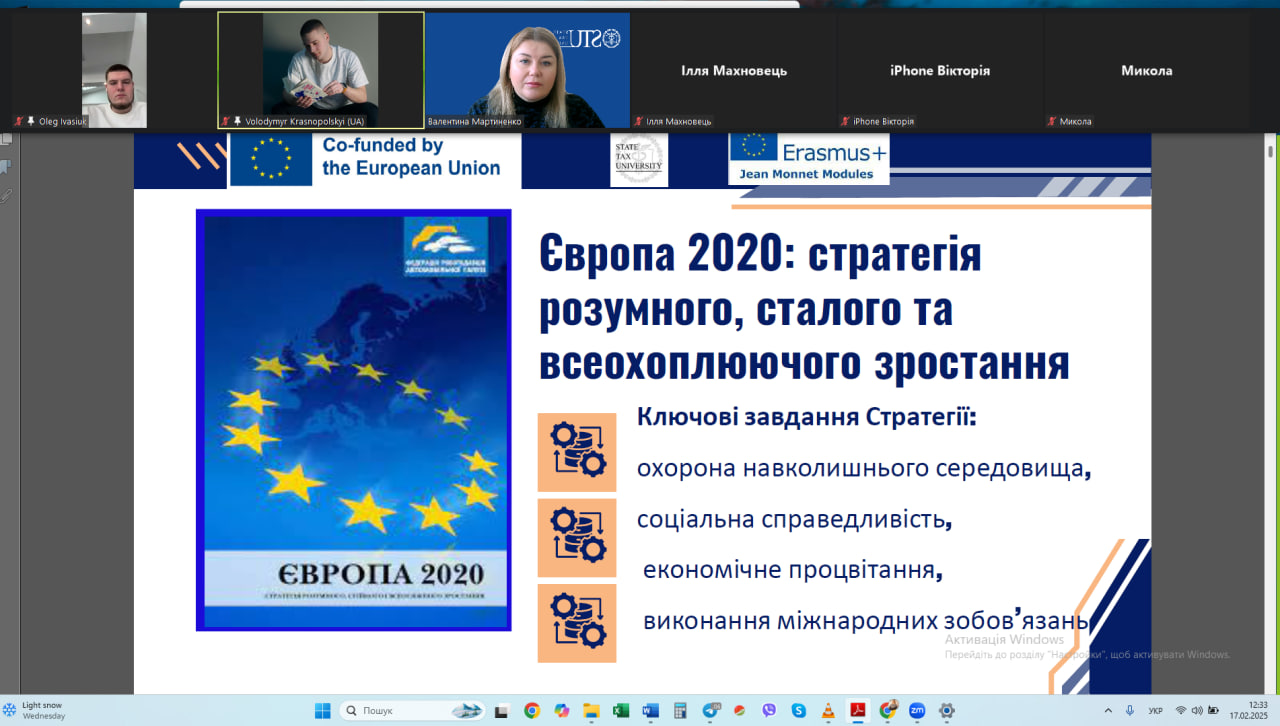Screen dimensions: 1280x726
Task: Click the State Tax University logo
Action: click(x=639, y=159)
